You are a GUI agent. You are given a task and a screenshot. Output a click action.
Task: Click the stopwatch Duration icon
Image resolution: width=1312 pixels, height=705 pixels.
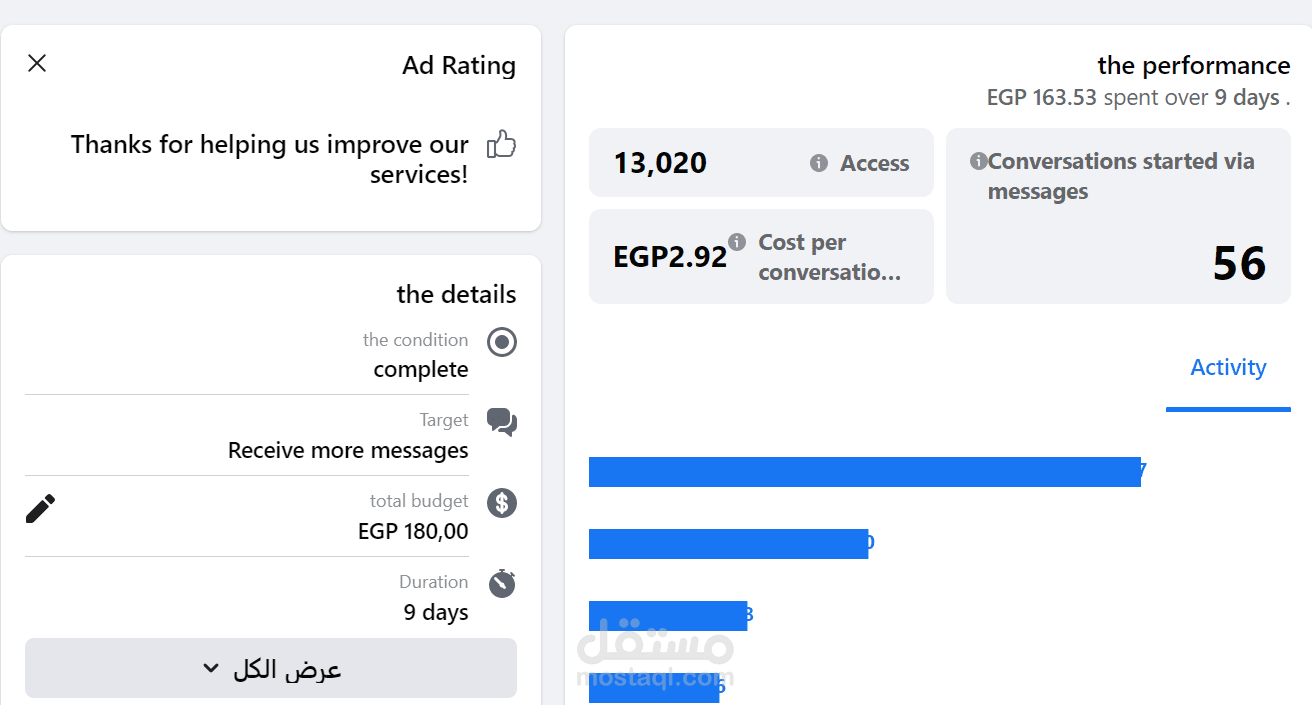(x=502, y=583)
